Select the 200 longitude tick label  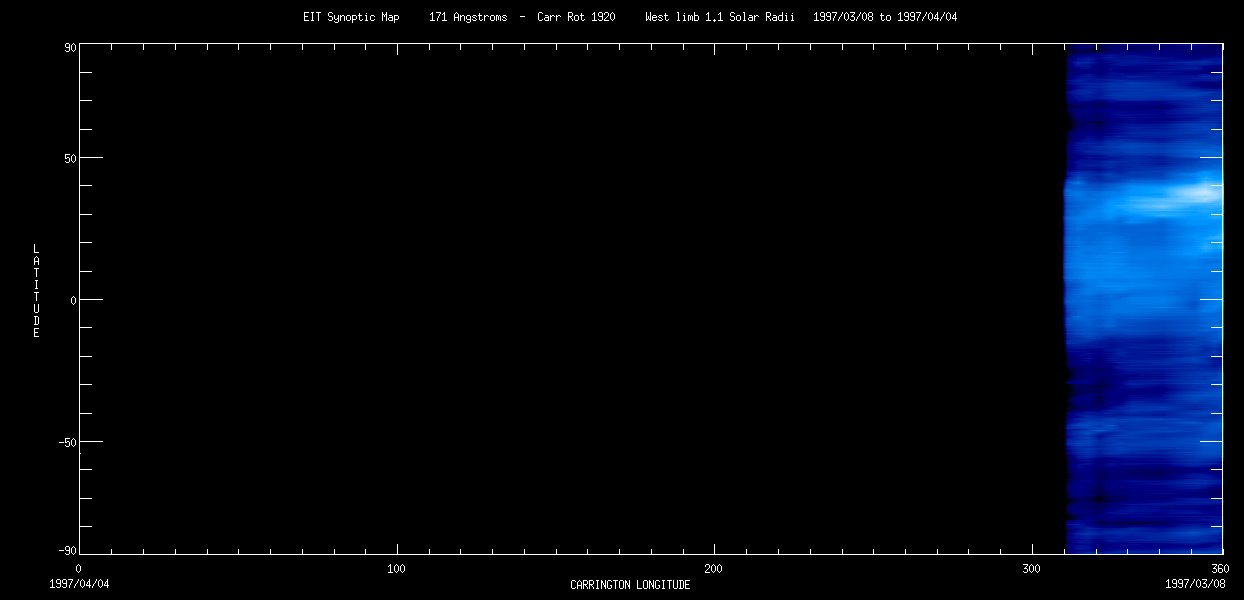pos(713,568)
